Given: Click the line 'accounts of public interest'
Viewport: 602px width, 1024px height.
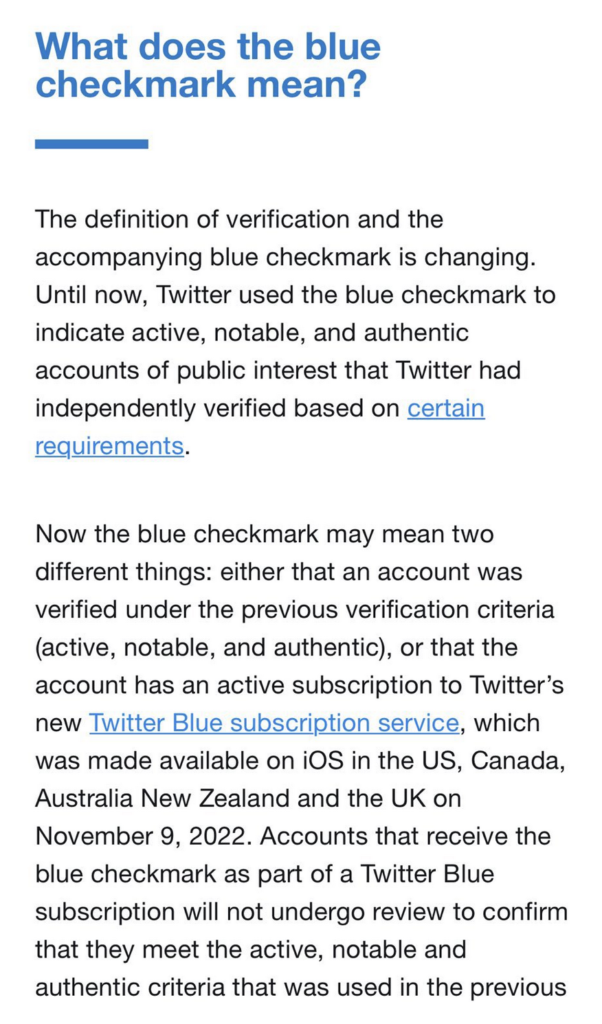Looking at the screenshot, I should click(x=277, y=370).
